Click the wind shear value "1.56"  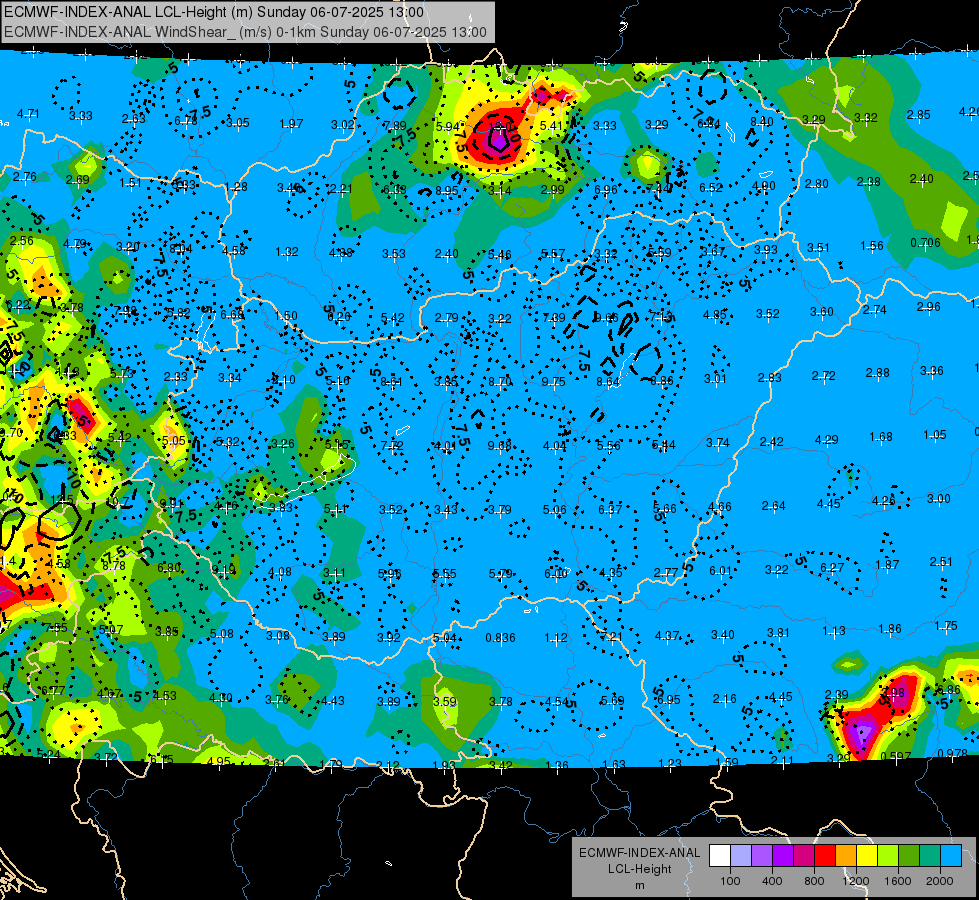click(872, 245)
